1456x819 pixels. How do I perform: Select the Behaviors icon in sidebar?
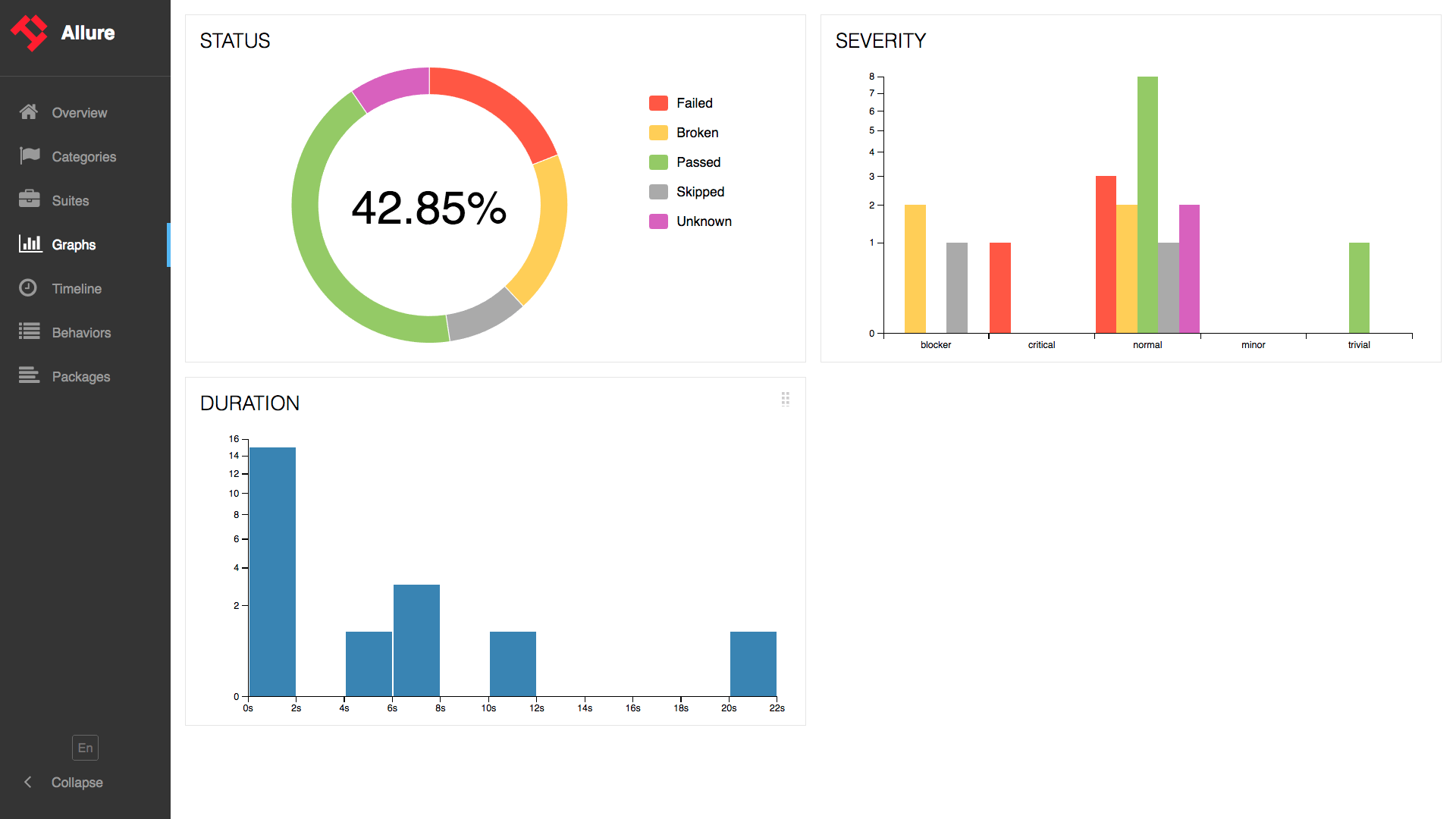click(27, 332)
